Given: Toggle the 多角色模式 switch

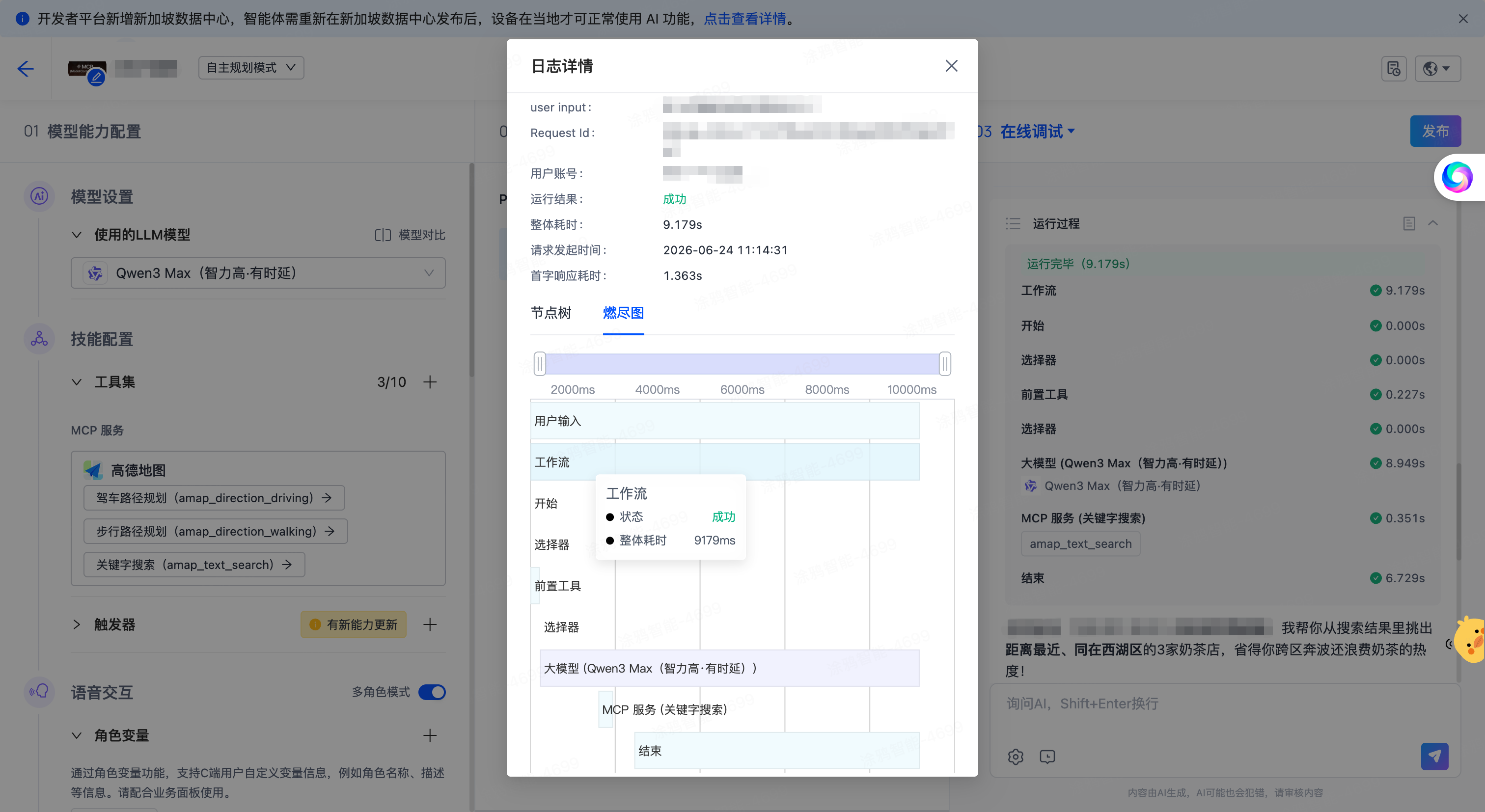Looking at the screenshot, I should pos(432,692).
